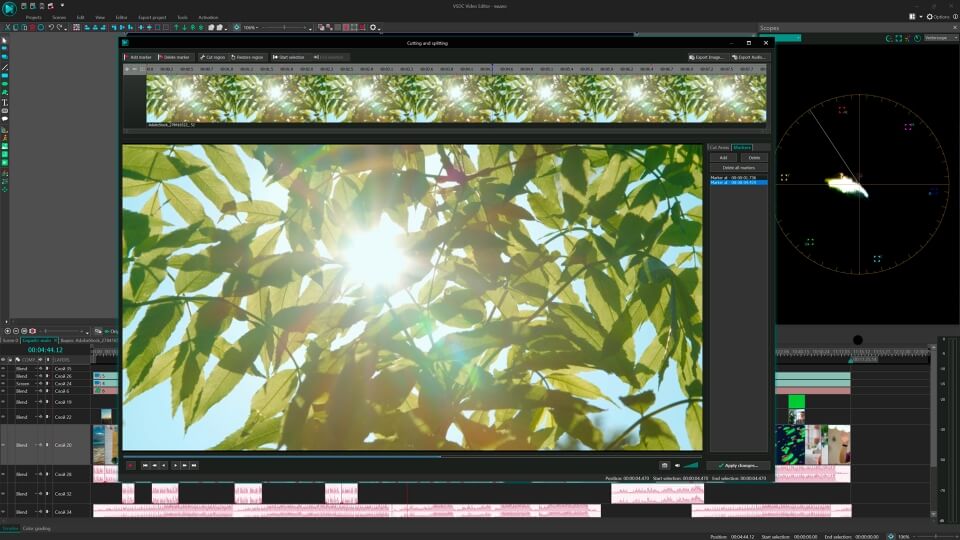Open the Vectorscope type dropdown
Image resolution: width=960 pixels, height=540 pixels.
point(937,38)
